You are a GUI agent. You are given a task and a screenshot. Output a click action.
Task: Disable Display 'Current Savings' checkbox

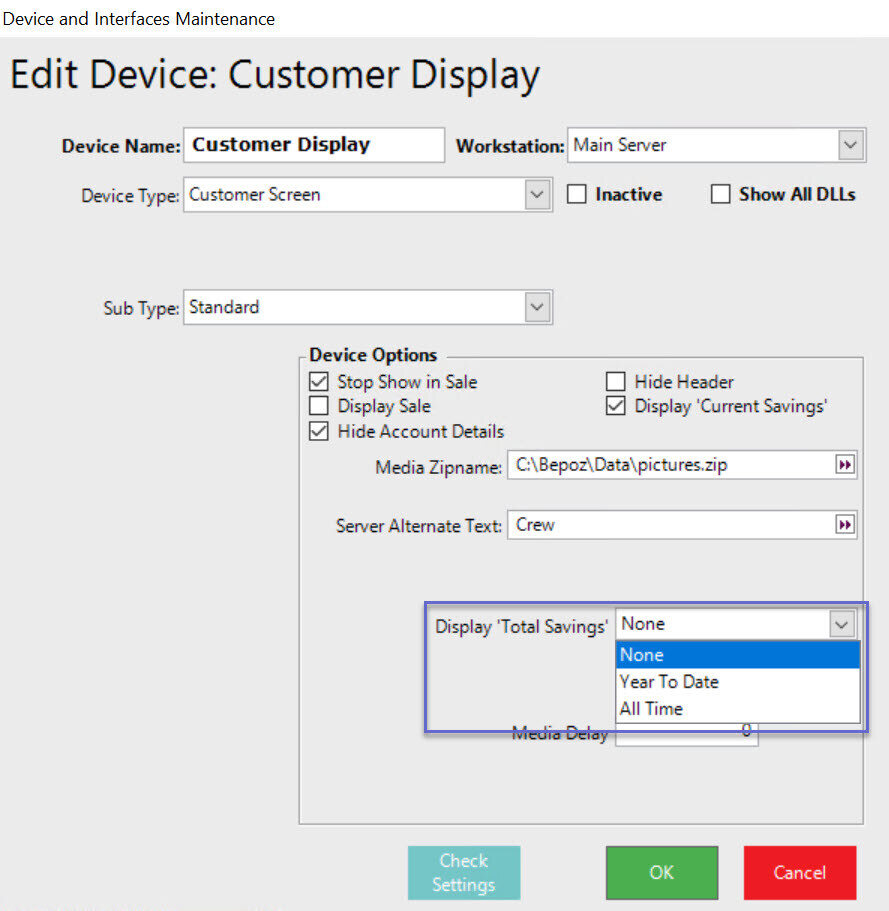(x=616, y=406)
